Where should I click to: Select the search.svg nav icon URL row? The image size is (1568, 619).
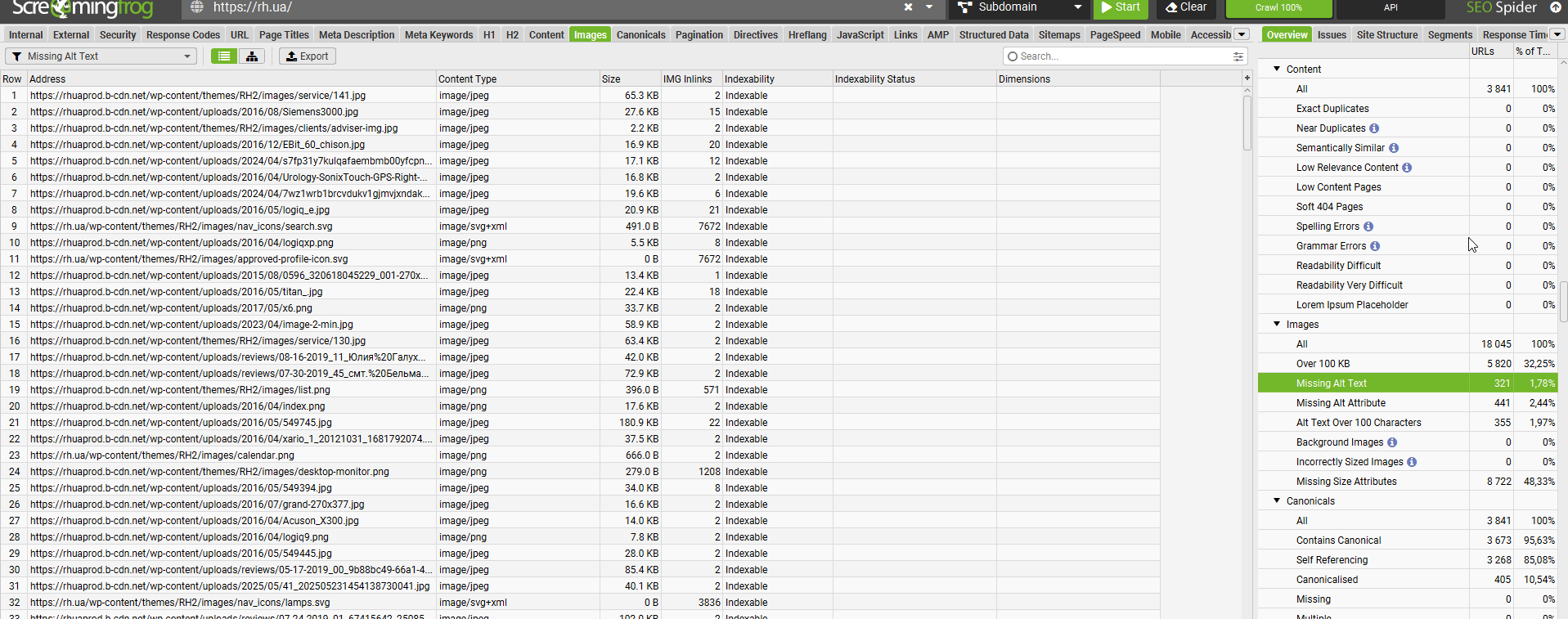click(580, 227)
